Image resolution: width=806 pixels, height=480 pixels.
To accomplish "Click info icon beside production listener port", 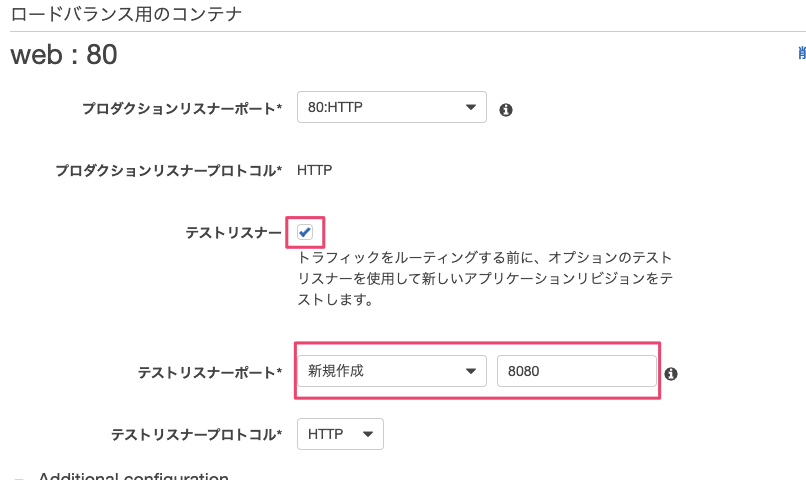I will pos(506,110).
